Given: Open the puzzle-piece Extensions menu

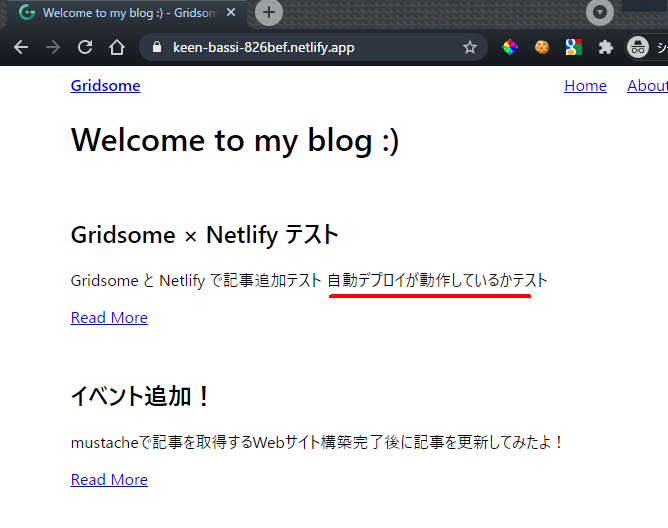Looking at the screenshot, I should [605, 47].
